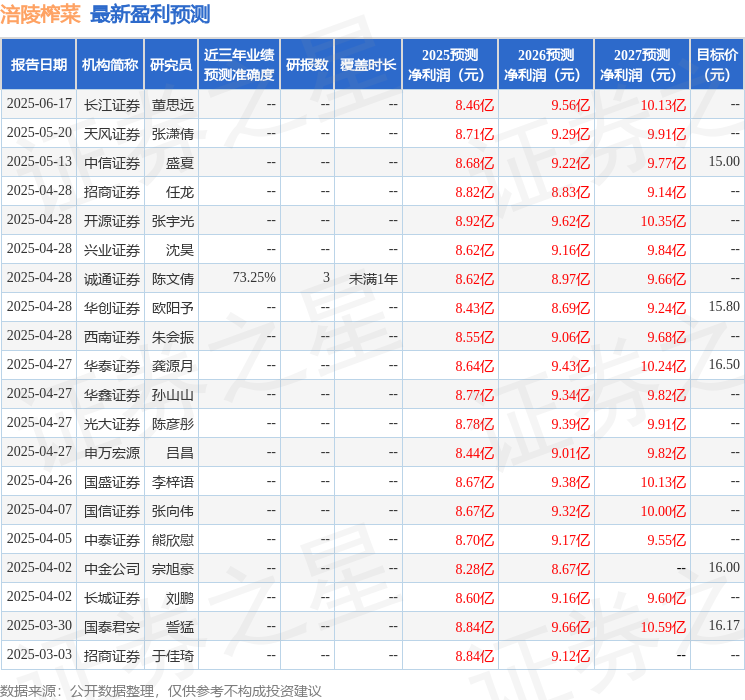
Task: Click the 近三年业绩预测准确度 column header
Action: (x=239, y=65)
